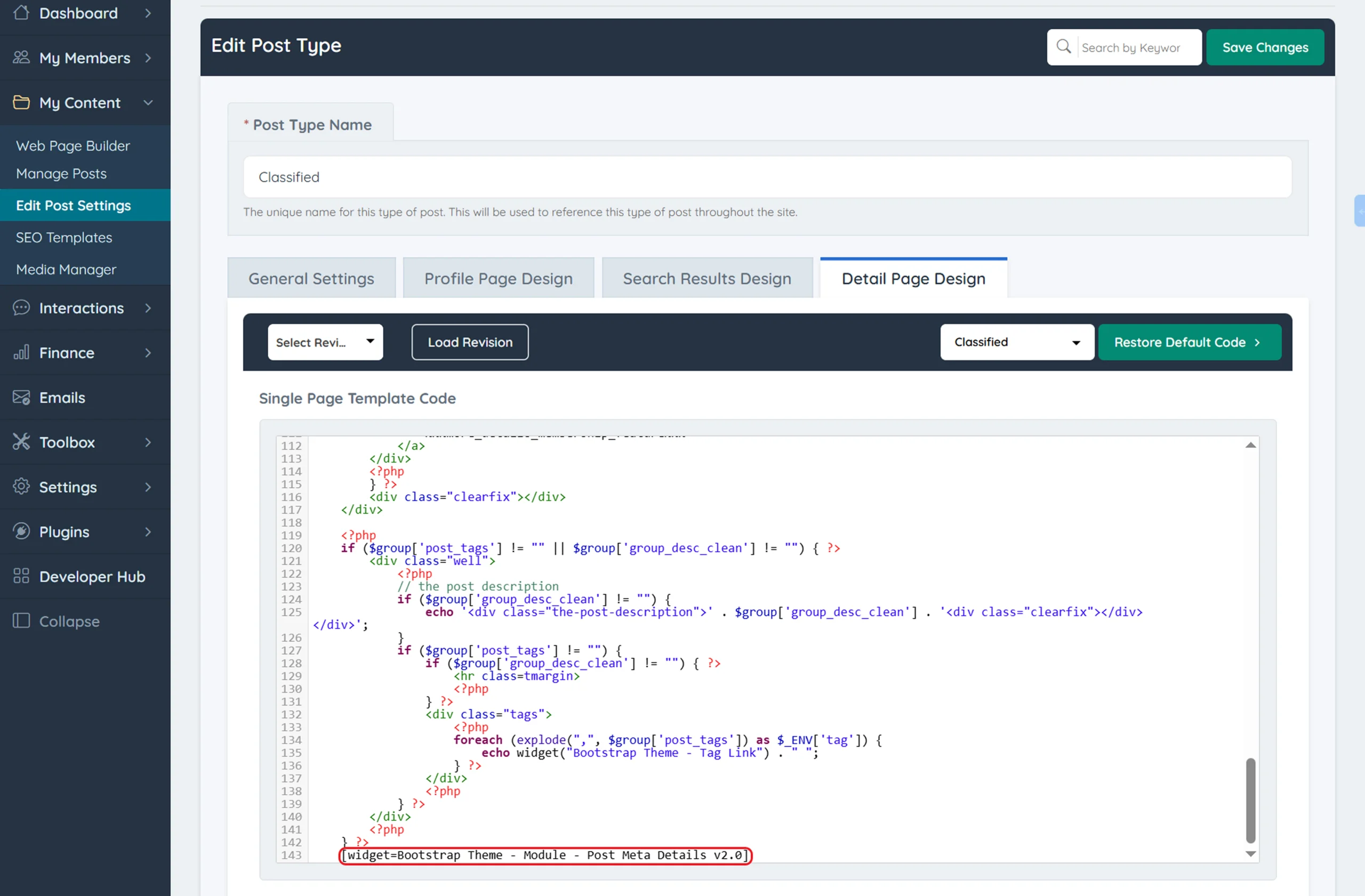Click the Toolbox tools icon

pos(21,442)
